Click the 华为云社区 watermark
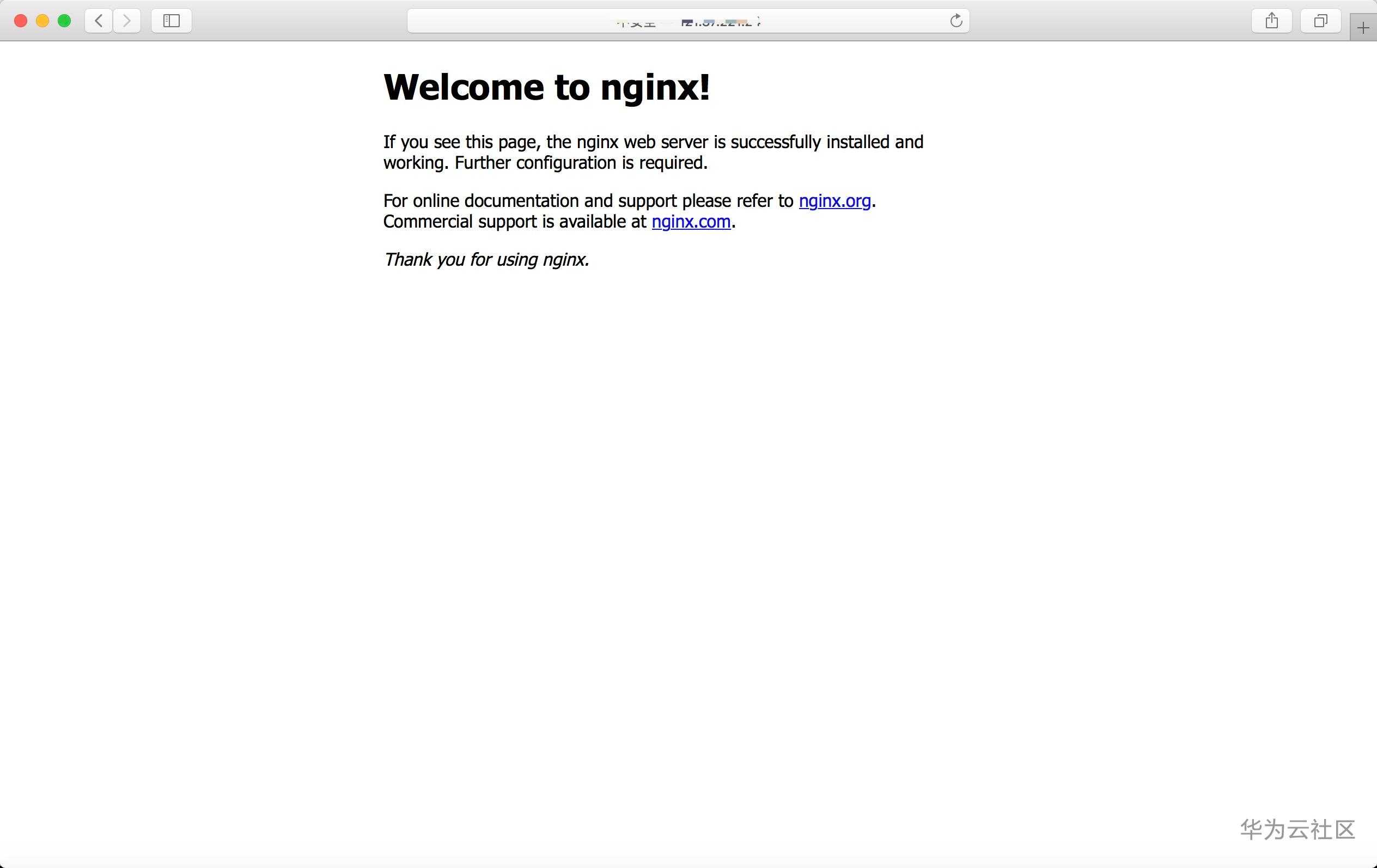The width and height of the screenshot is (1377, 868). (1297, 829)
